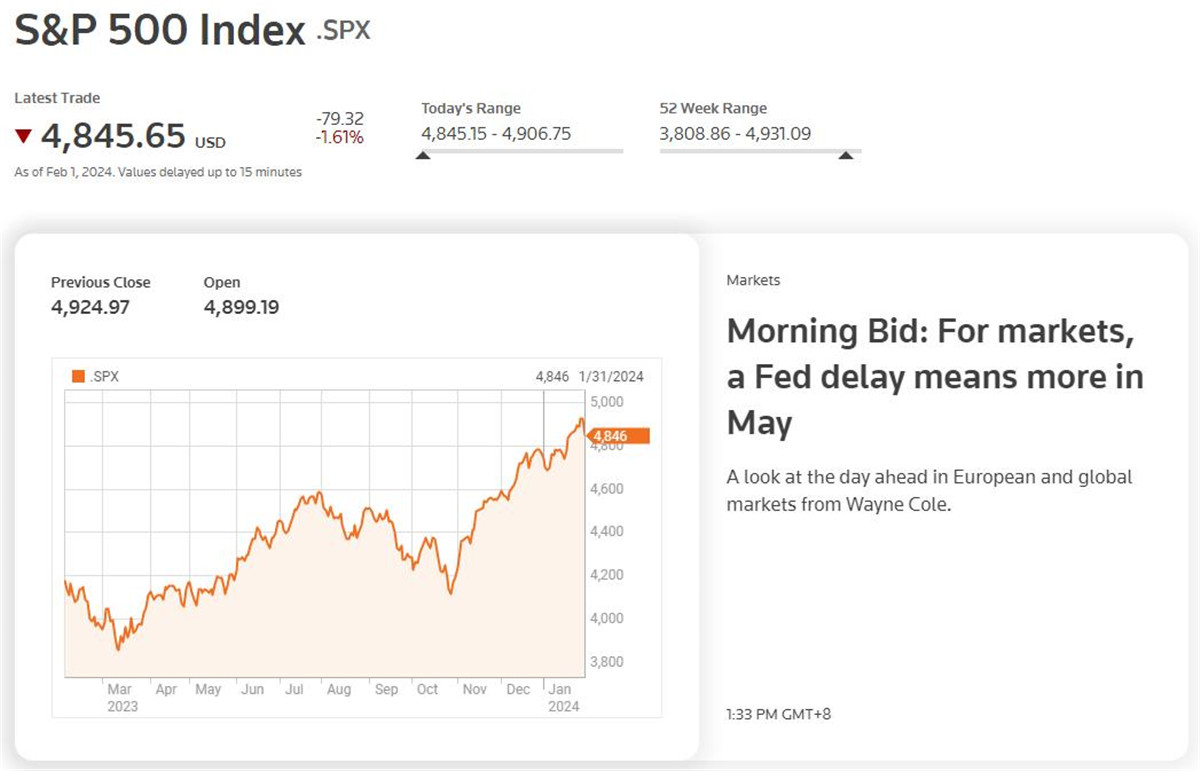Click the Markets category link
The height and width of the screenshot is (771, 1200).
click(x=753, y=280)
